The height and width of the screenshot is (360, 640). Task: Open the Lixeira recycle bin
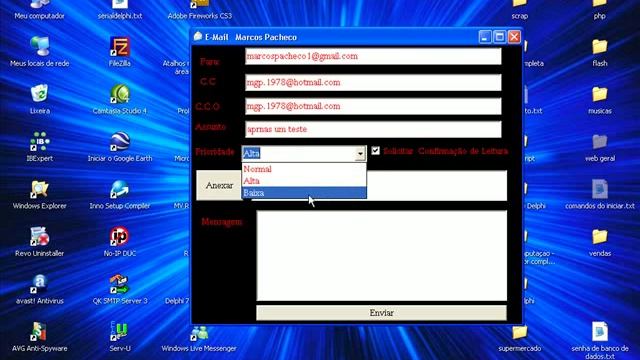tap(39, 99)
